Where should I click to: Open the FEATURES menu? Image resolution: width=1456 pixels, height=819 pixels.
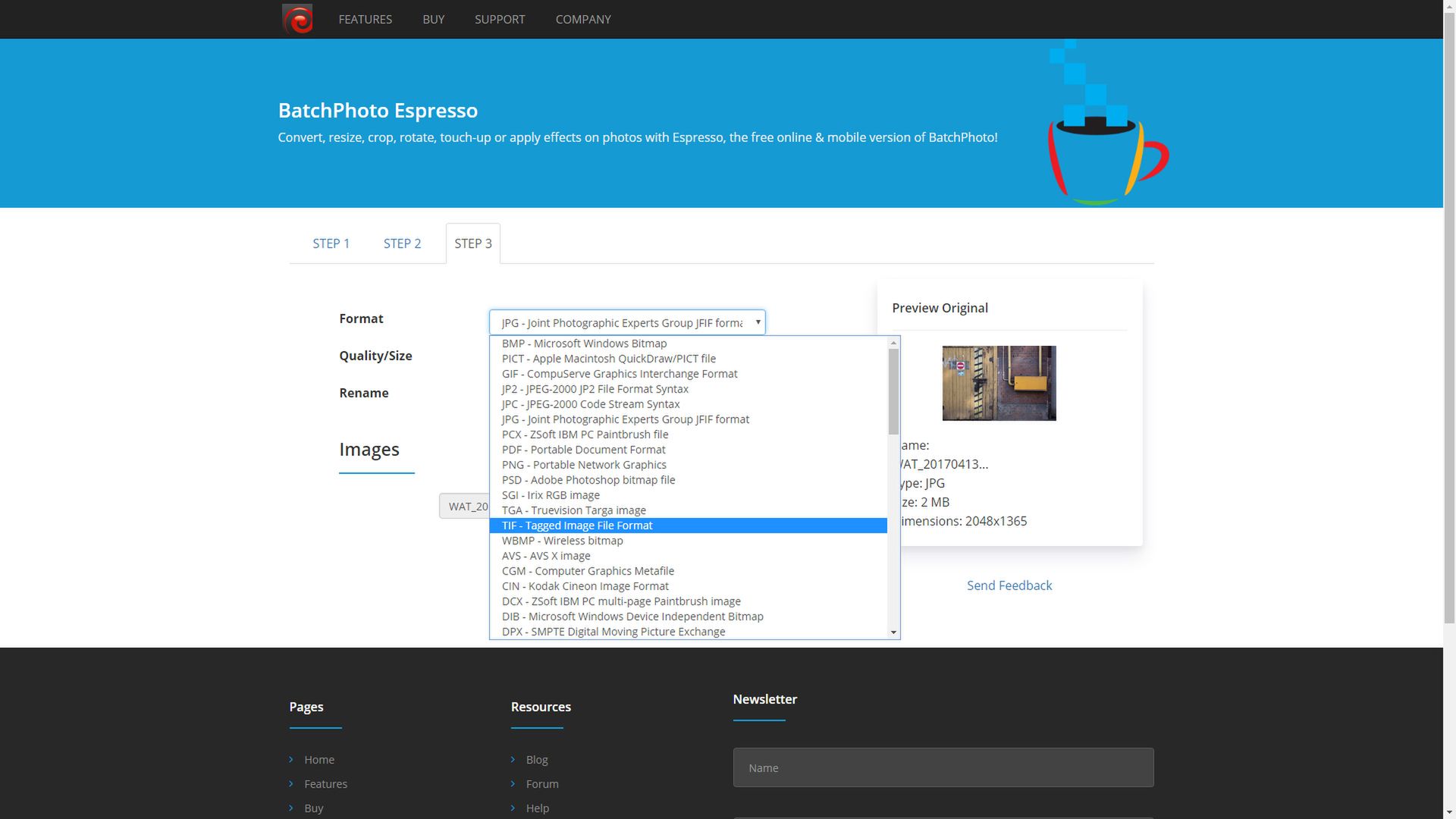(365, 19)
